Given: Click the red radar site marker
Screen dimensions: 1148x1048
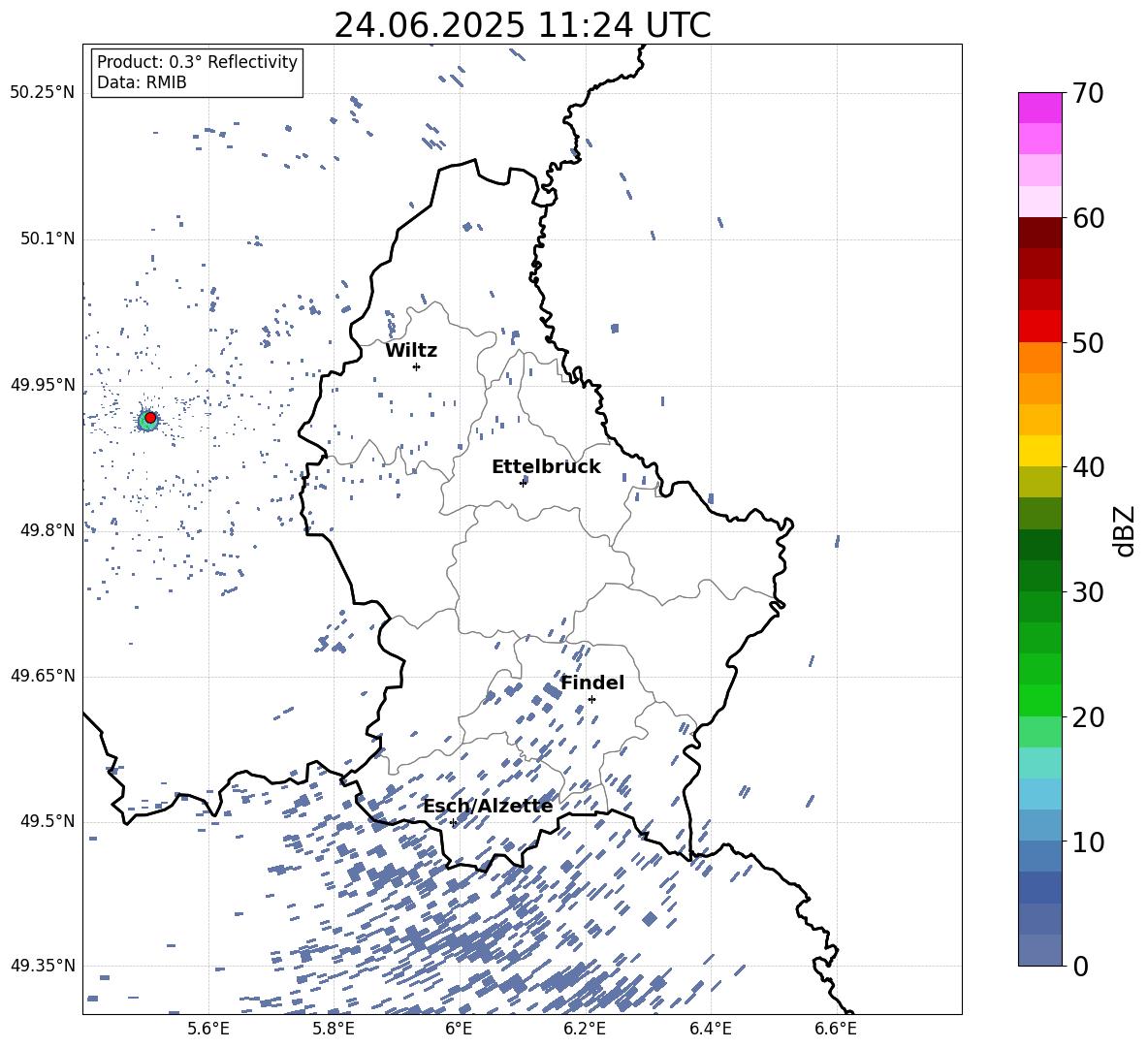Looking at the screenshot, I should pos(150,418).
